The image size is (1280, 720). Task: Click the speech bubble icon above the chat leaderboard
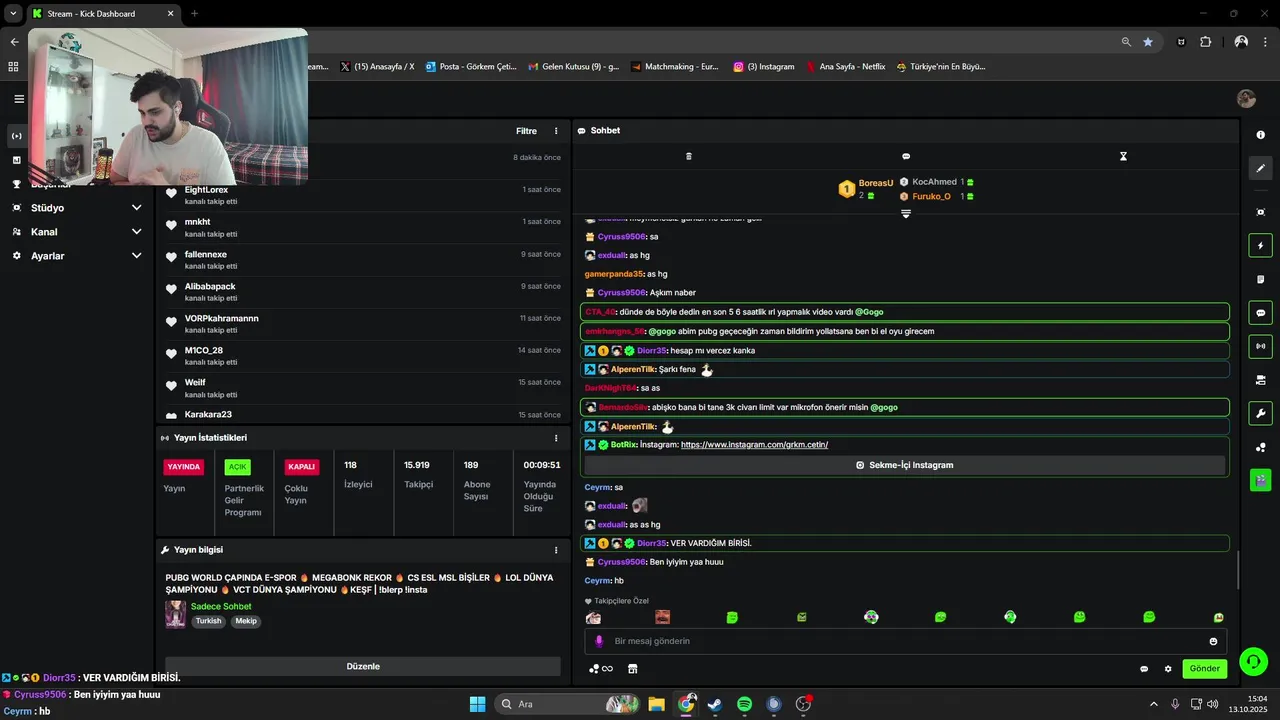(906, 156)
